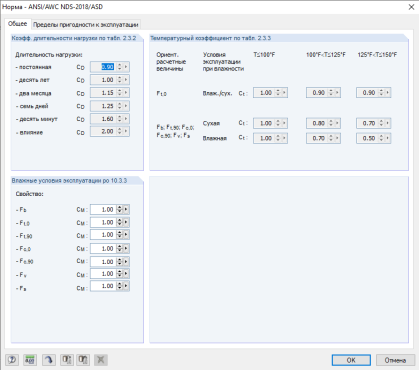Click the 'Влажные условия эксплуатации по 10.3.3' group title

pyautogui.click(x=69, y=180)
